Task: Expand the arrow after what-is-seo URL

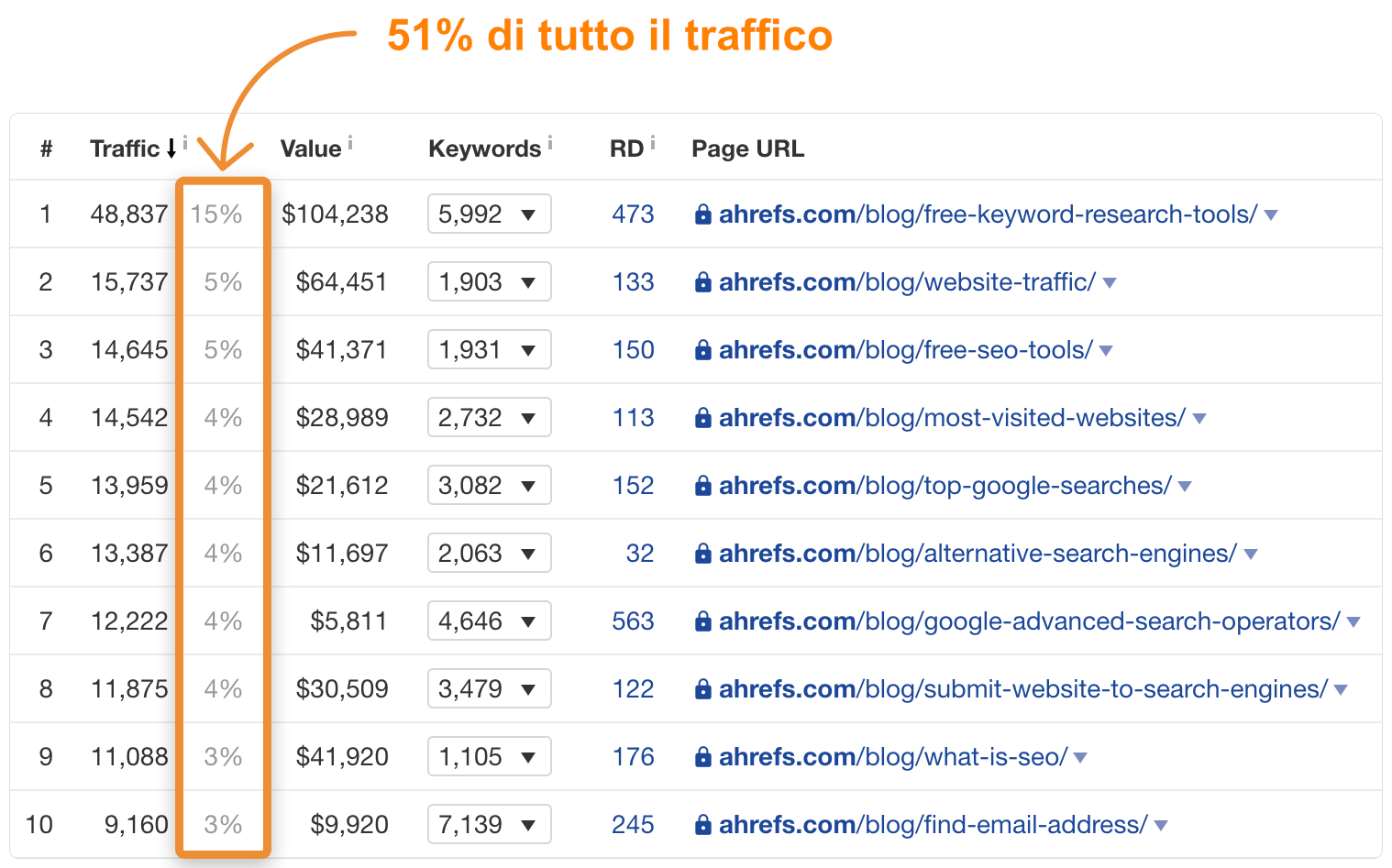Action: coord(1080,758)
